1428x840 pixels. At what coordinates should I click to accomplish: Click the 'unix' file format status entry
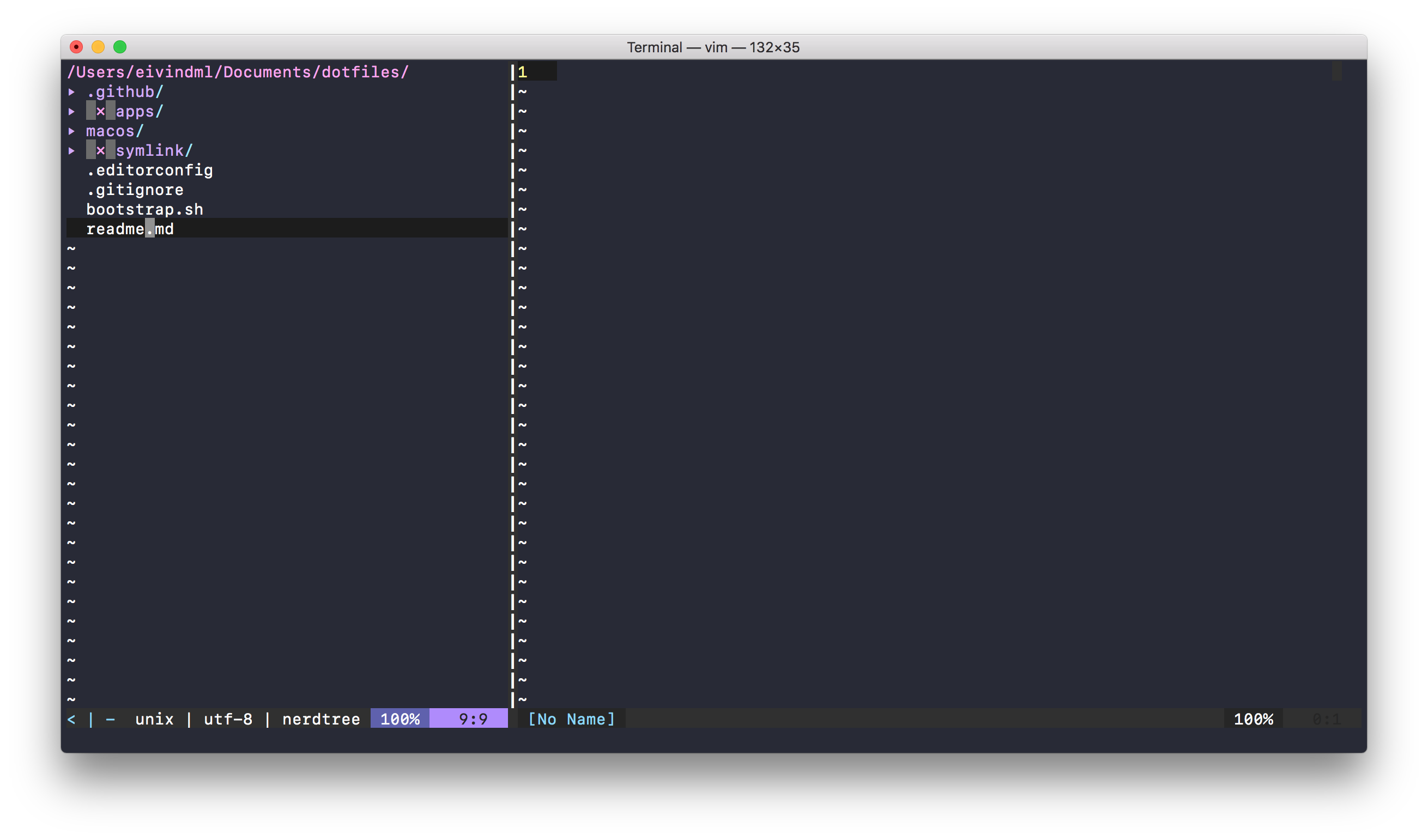[x=154, y=719]
